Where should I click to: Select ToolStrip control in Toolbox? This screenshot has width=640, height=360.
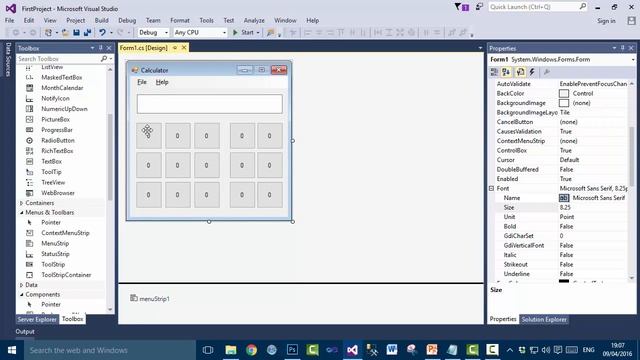53,264
